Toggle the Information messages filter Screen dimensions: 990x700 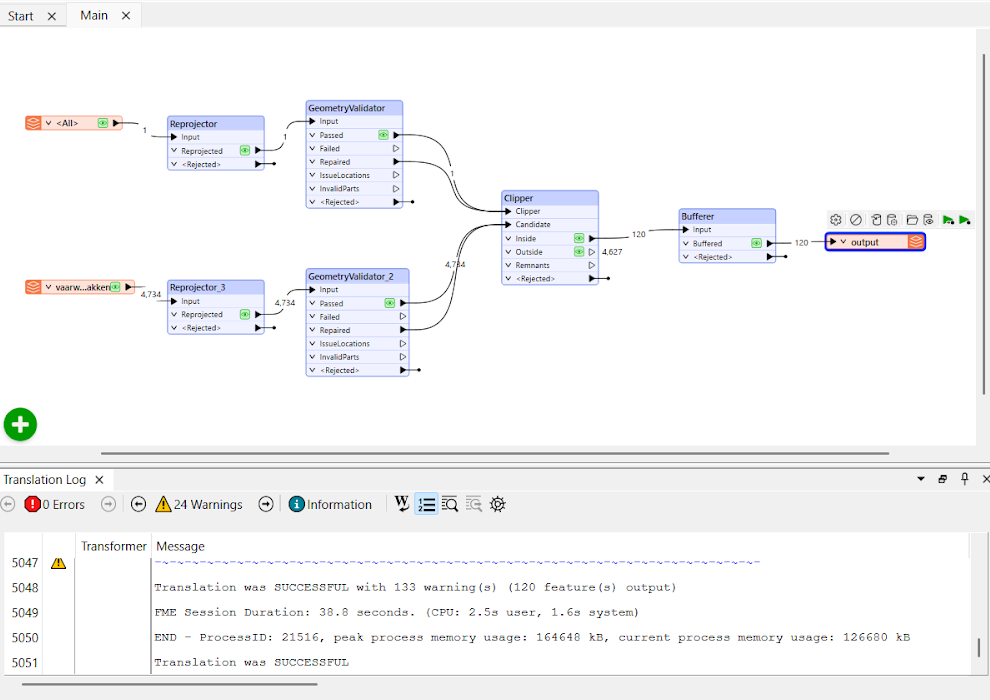pyautogui.click(x=330, y=504)
